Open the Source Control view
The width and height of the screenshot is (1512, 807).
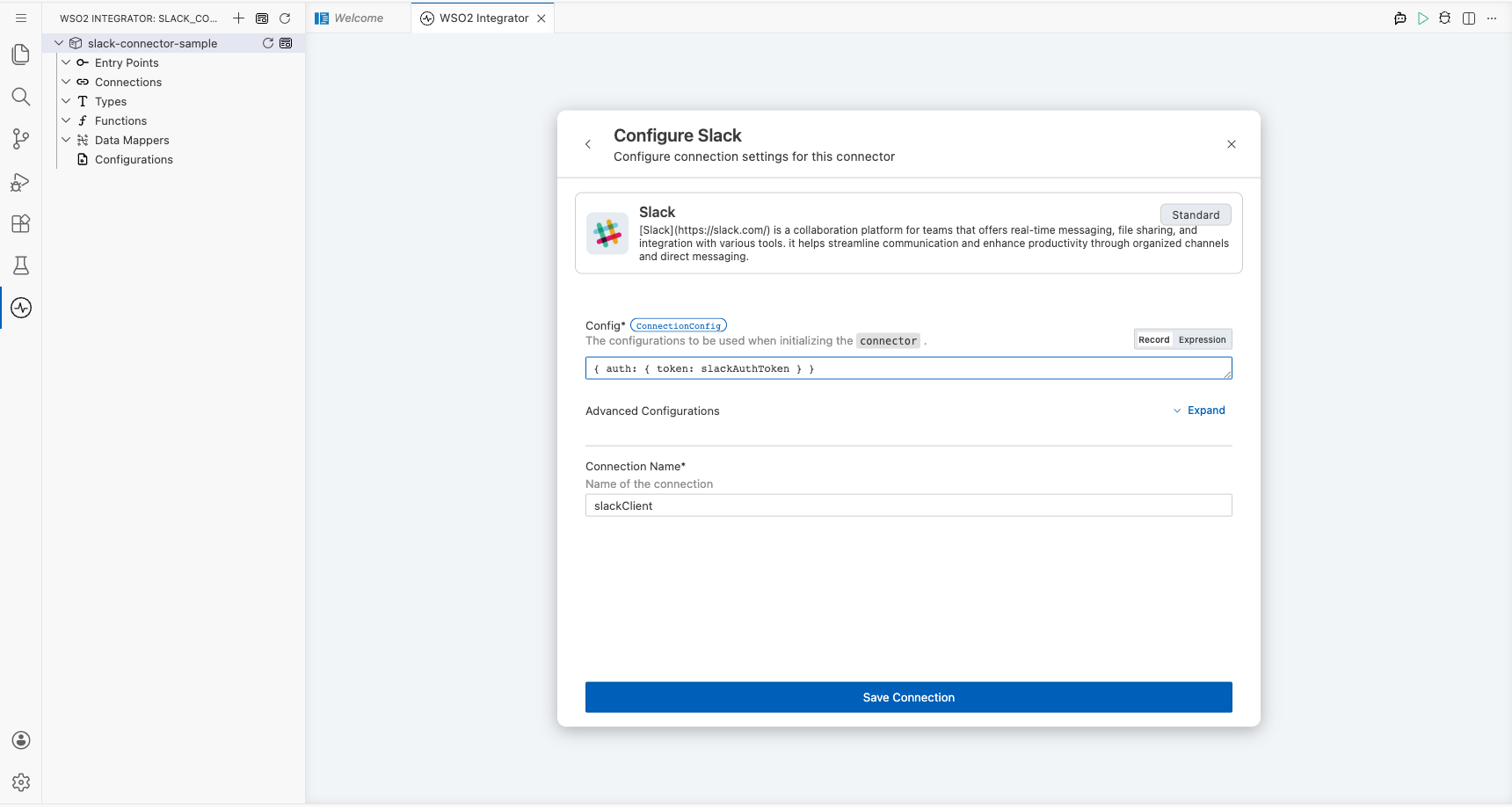[21, 139]
